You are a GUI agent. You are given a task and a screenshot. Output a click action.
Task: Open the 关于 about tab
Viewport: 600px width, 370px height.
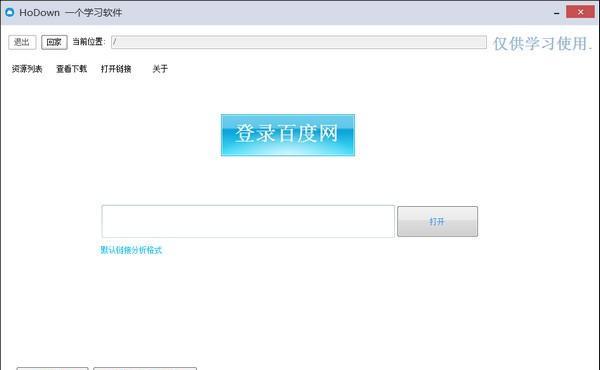160,69
